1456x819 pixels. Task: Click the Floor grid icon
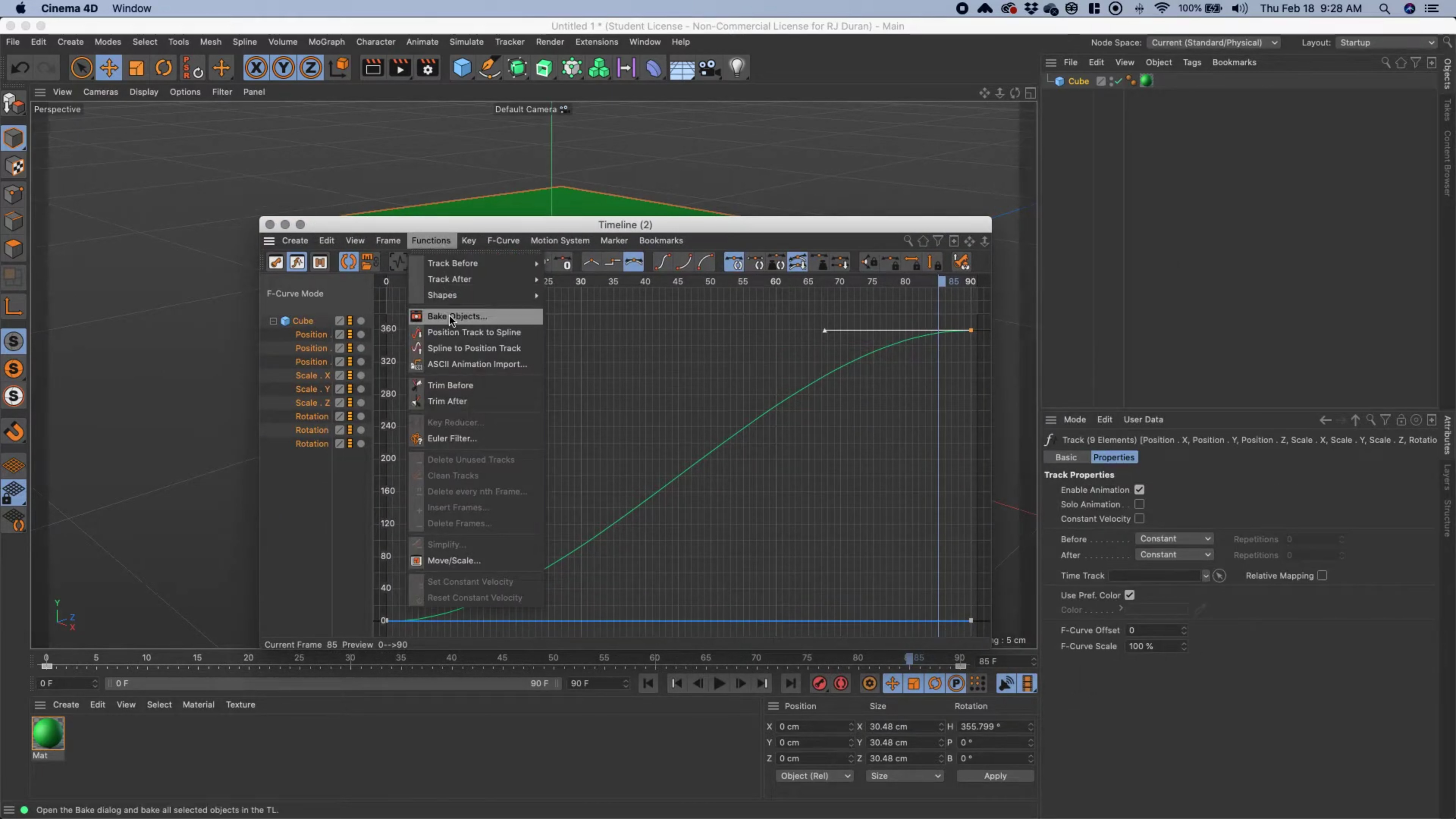682,68
